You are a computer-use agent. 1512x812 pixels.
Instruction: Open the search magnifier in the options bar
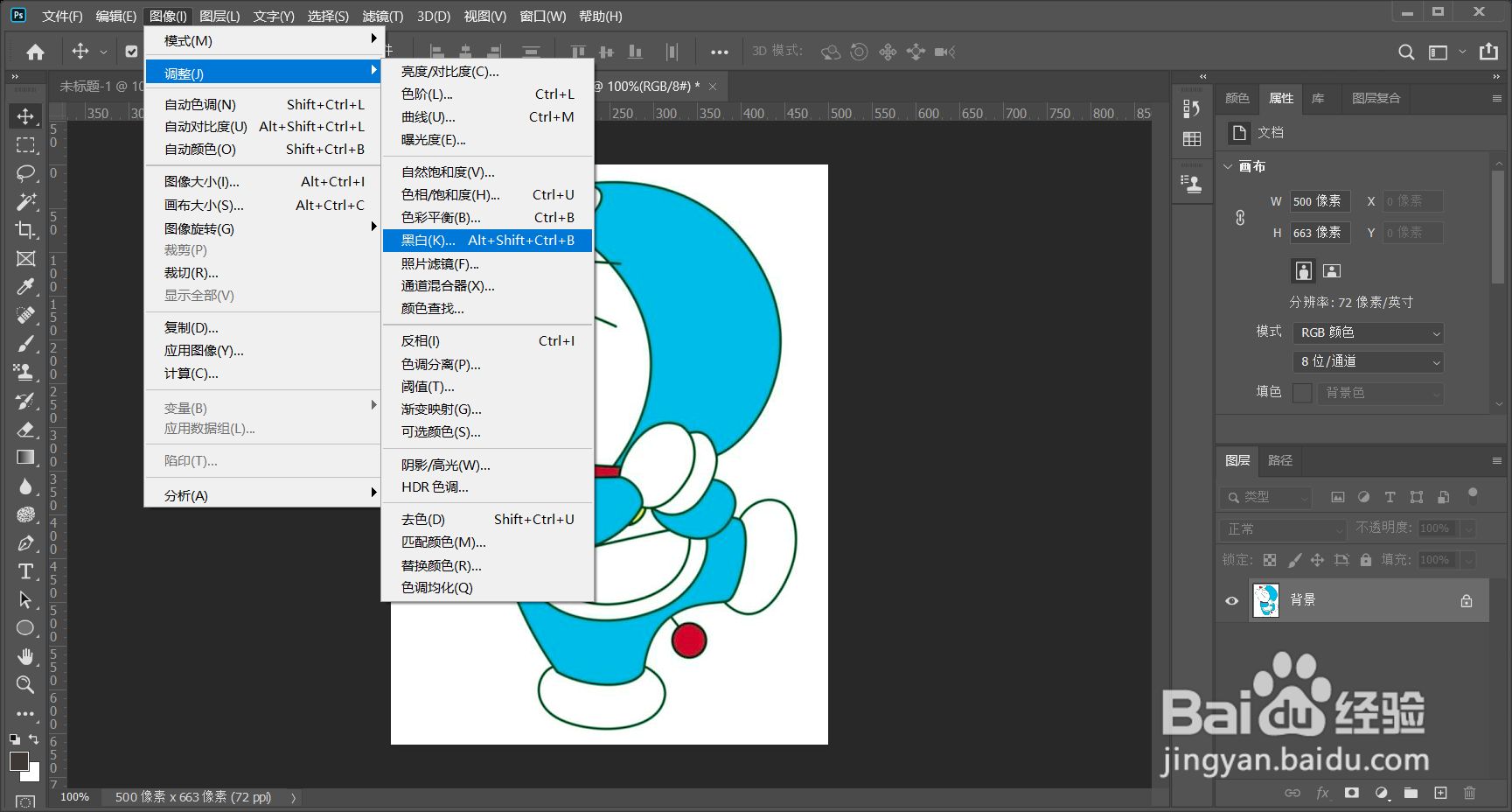1406,52
